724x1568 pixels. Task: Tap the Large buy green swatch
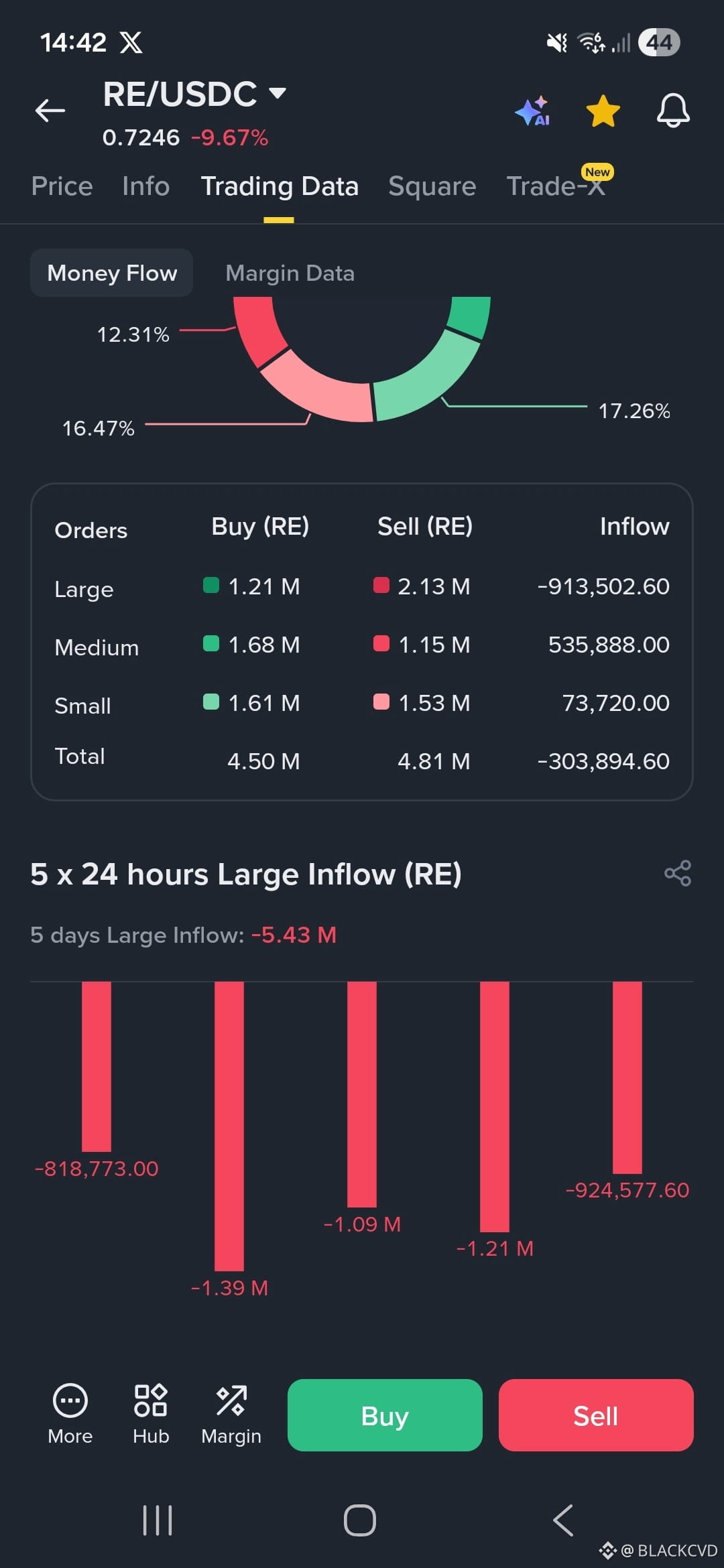point(211,585)
